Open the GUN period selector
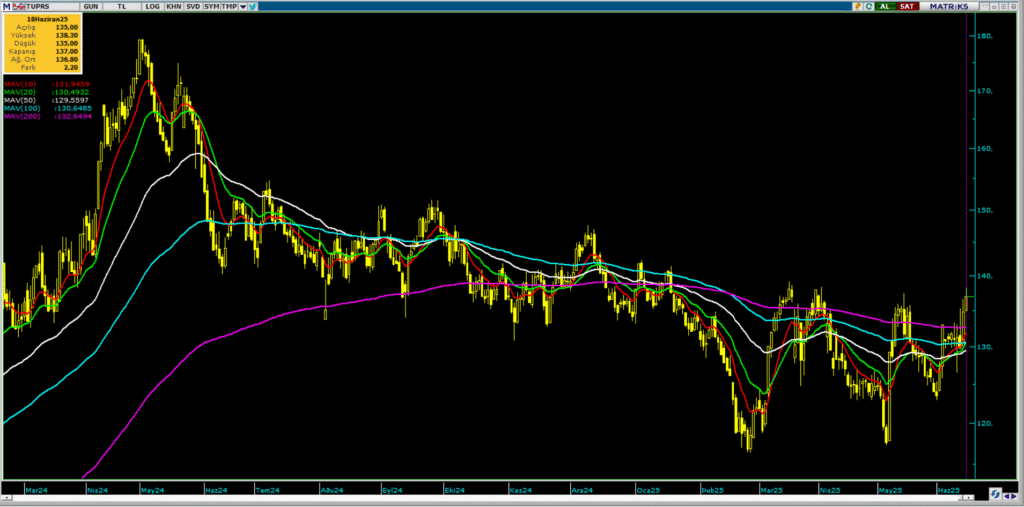 pos(93,6)
